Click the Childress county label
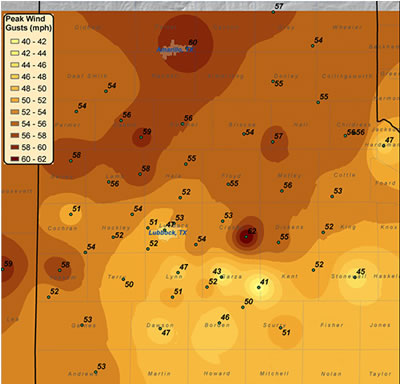400x384 pixels. click(354, 125)
